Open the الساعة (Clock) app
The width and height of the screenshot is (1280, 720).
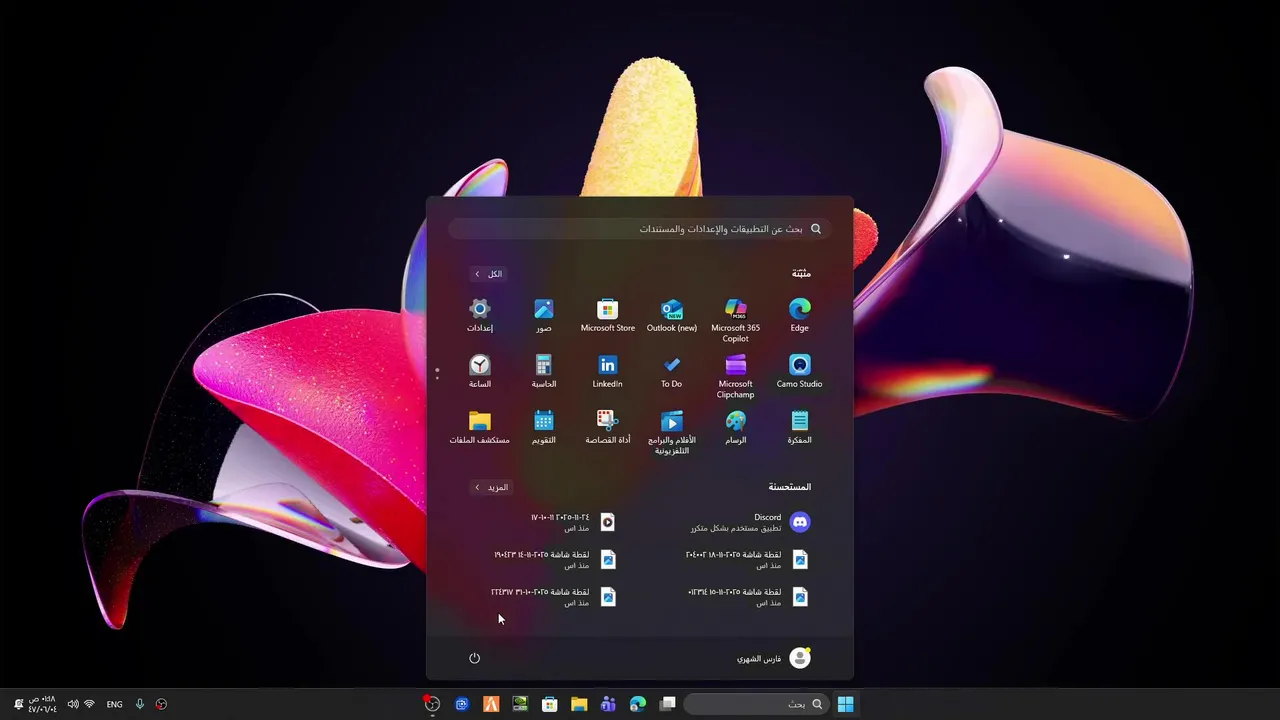point(479,371)
